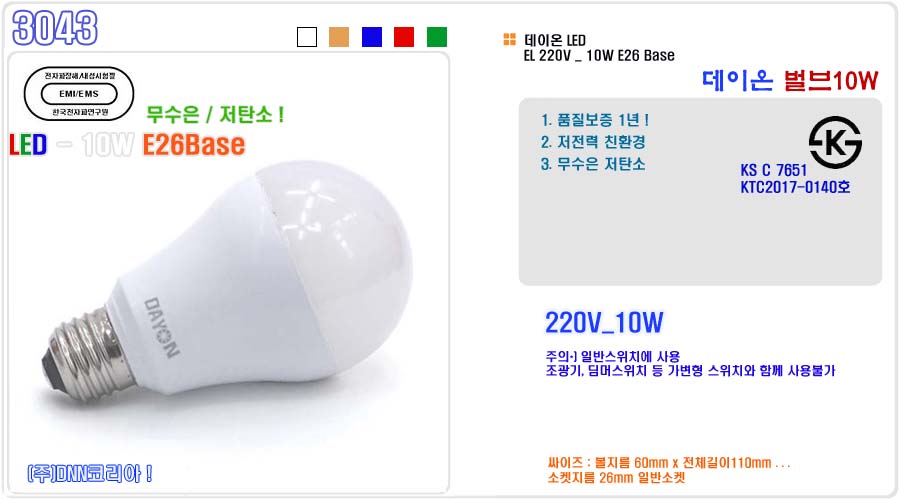Image resolution: width=900 pixels, height=500 pixels.
Task: Click the KTC2017-0140호 certification number
Action: [x=795, y=187]
